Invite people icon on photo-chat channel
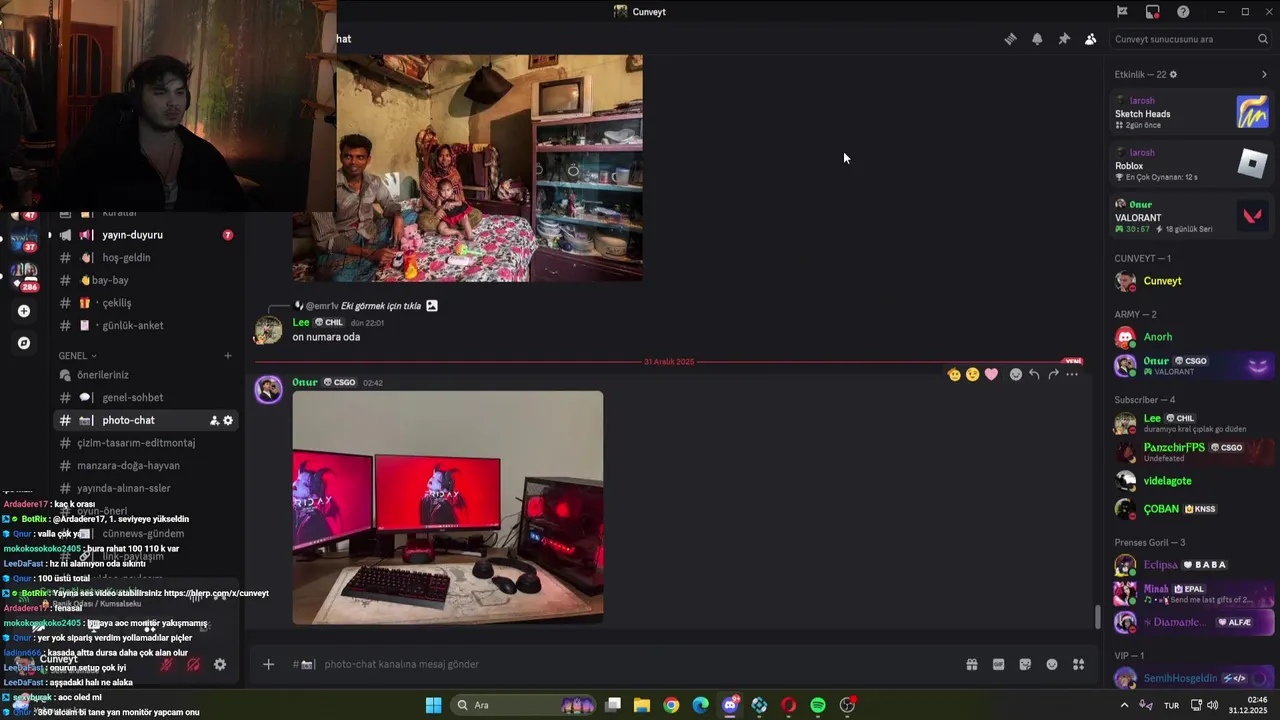This screenshot has height=720, width=1280. [214, 421]
